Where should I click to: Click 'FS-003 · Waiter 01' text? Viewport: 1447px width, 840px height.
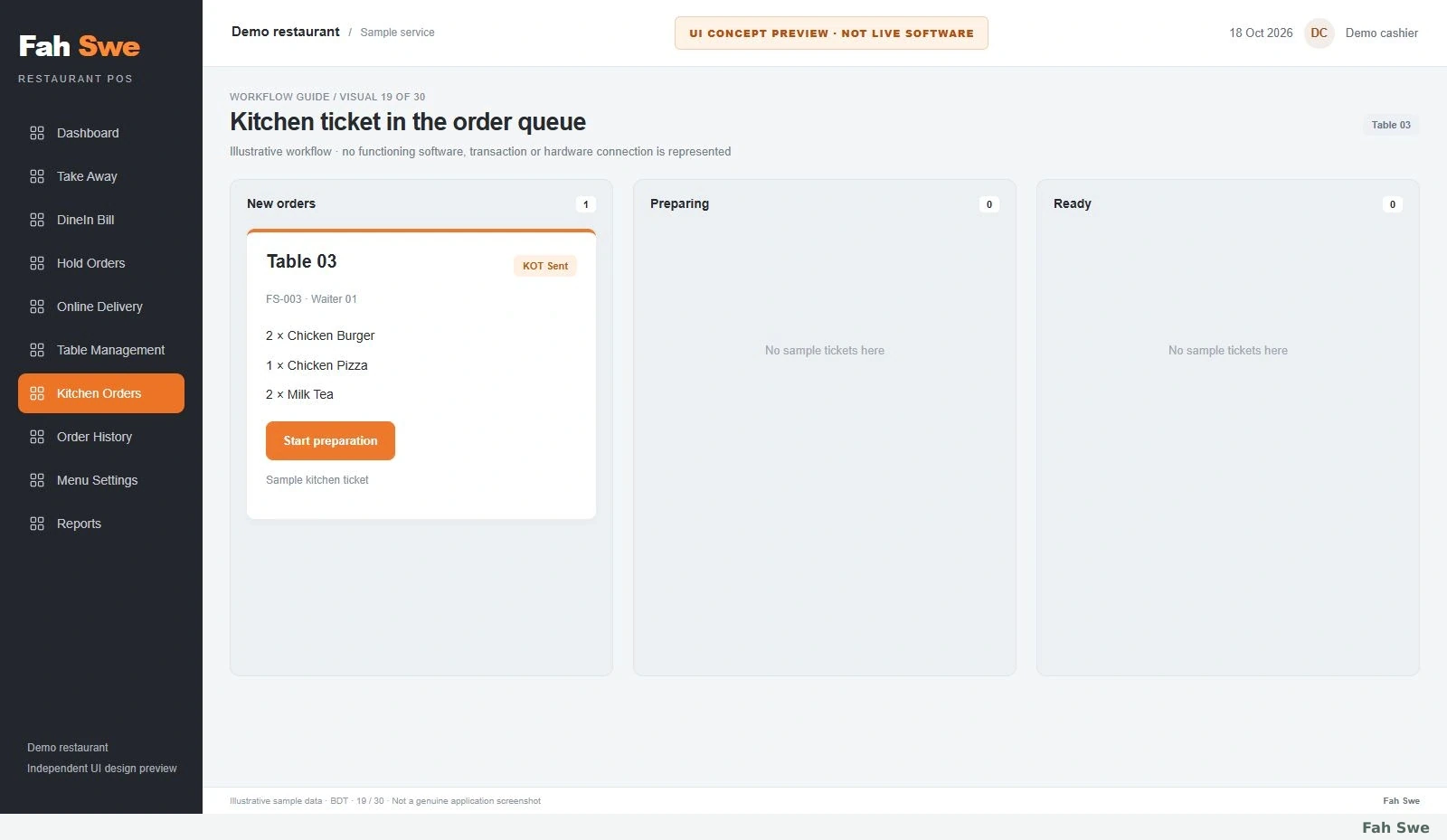[x=311, y=299]
